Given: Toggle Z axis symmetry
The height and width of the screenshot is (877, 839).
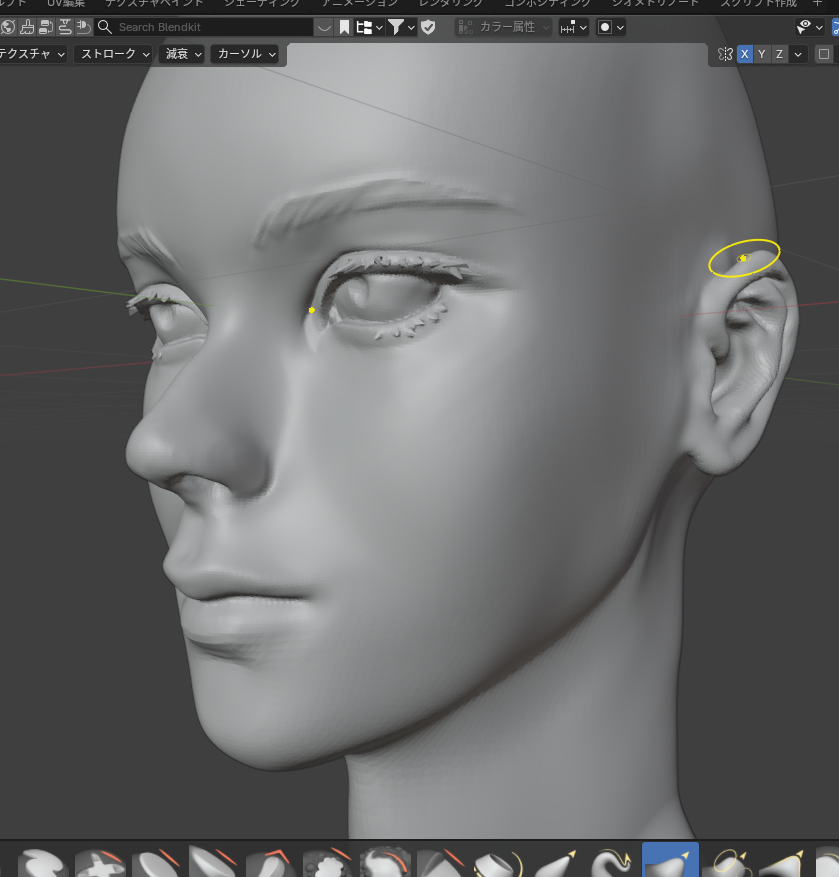Looking at the screenshot, I should click(x=779, y=54).
